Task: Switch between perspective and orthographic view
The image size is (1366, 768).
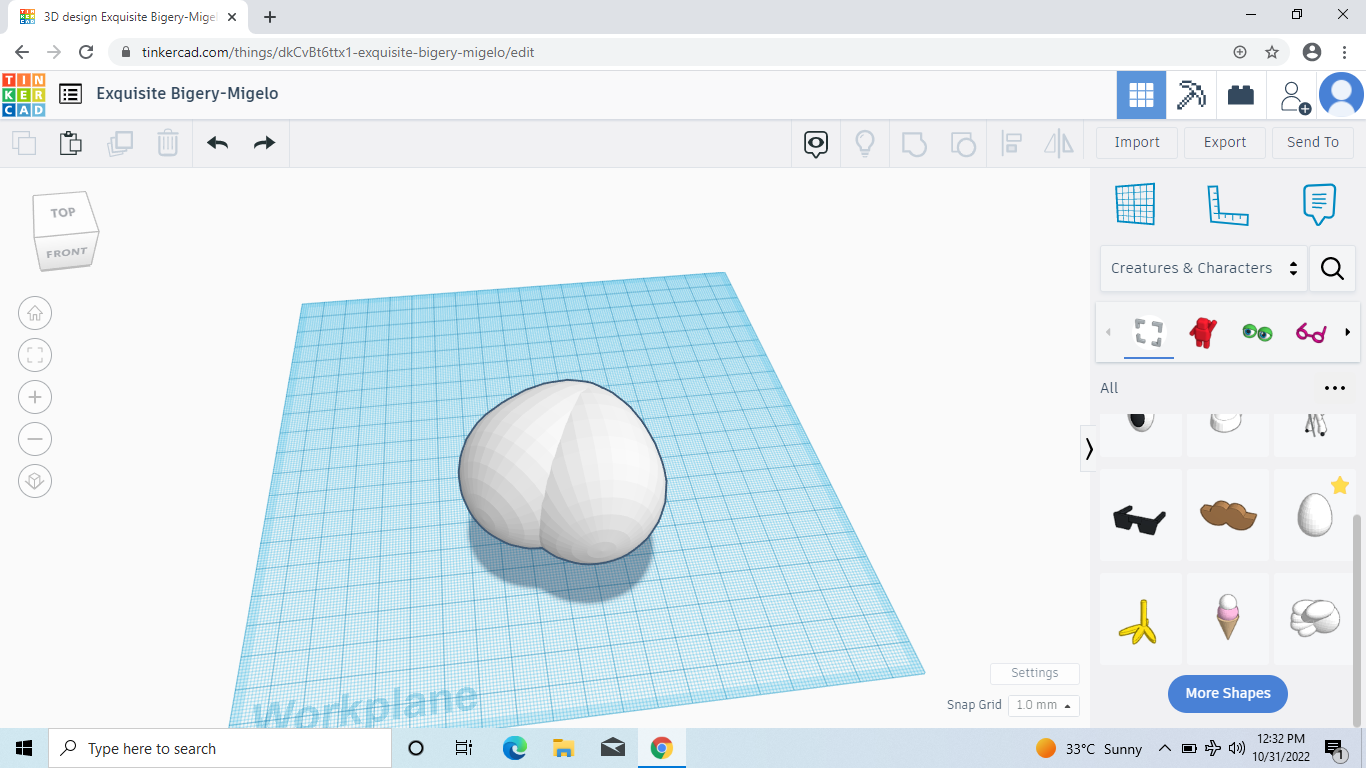Action: [35, 481]
